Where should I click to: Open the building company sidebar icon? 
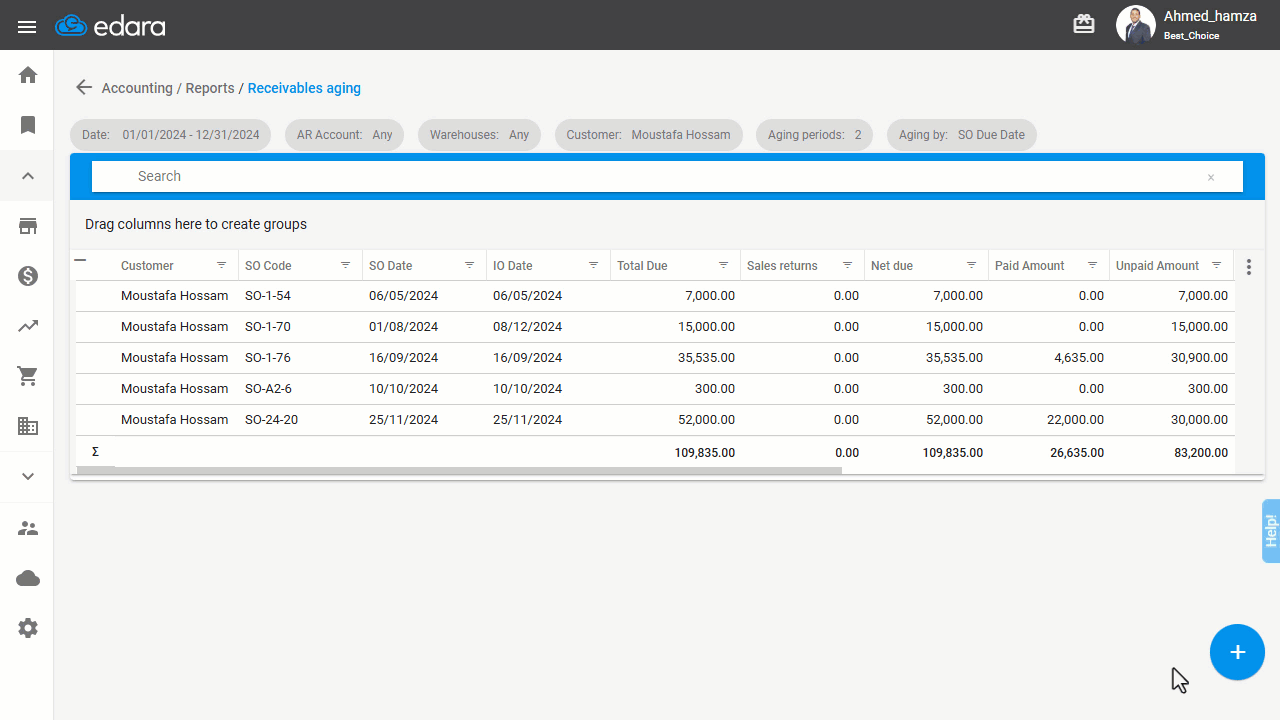point(28,426)
